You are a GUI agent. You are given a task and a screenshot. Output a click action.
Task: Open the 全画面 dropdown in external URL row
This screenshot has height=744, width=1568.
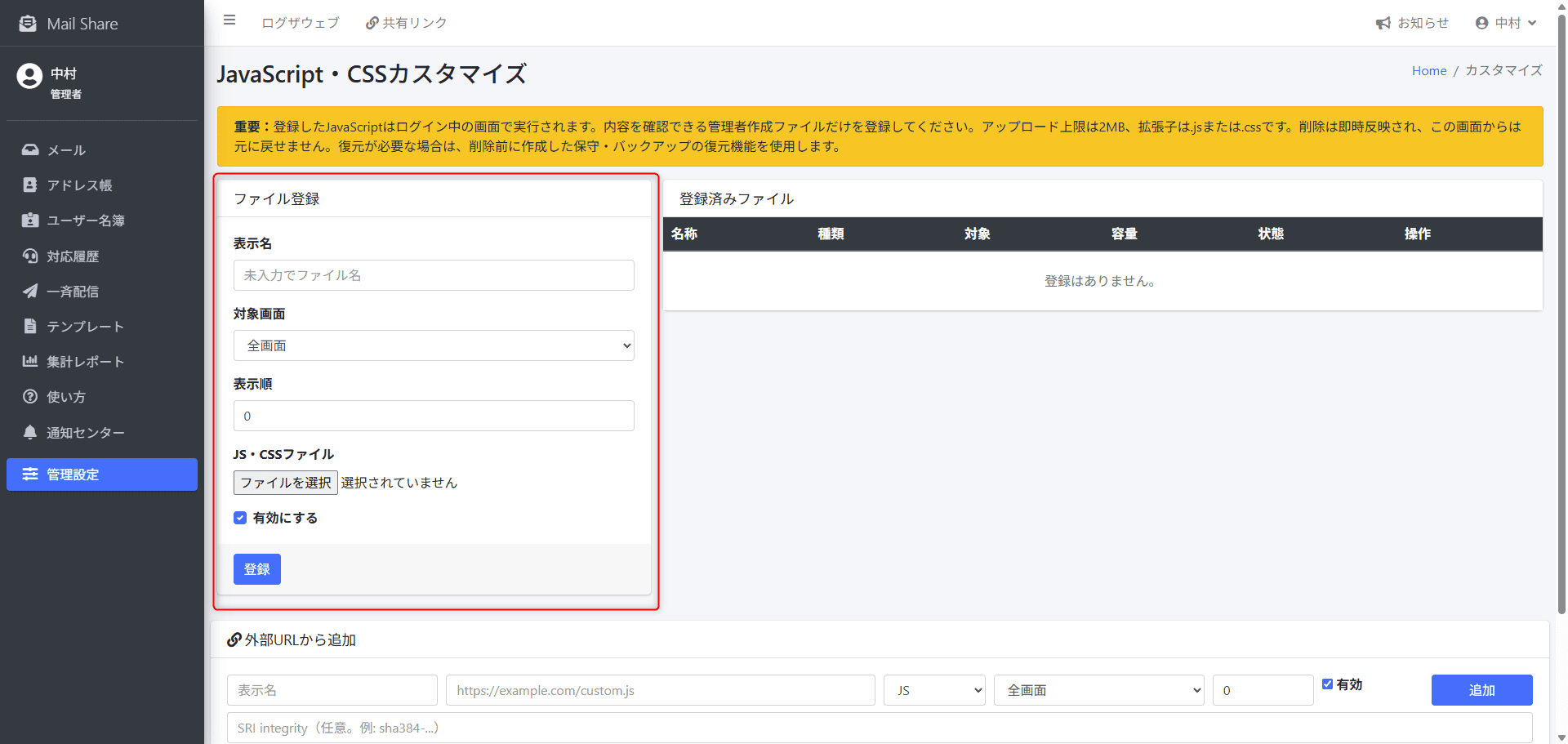point(1099,690)
